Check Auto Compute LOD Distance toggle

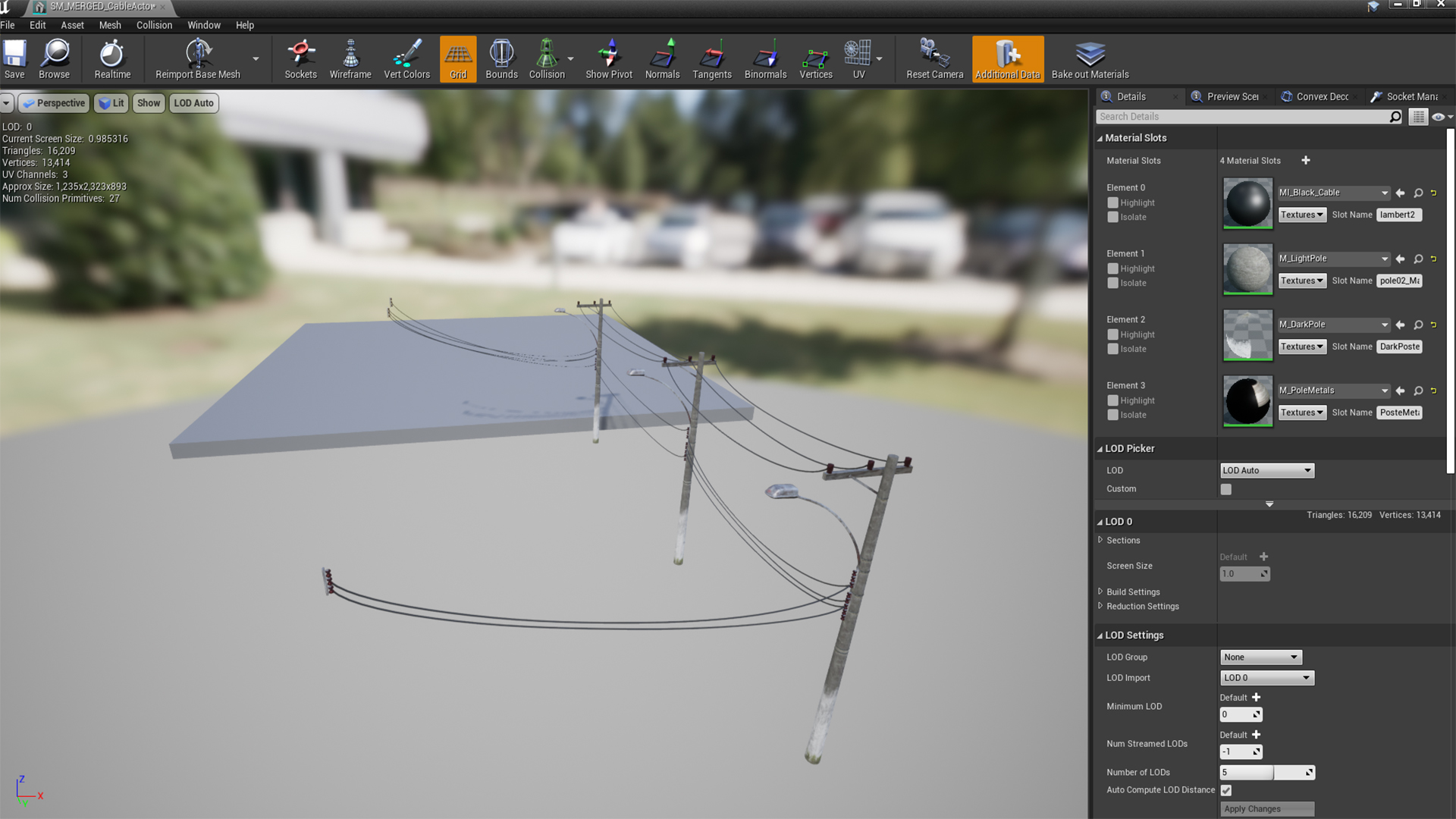[x=1225, y=790]
